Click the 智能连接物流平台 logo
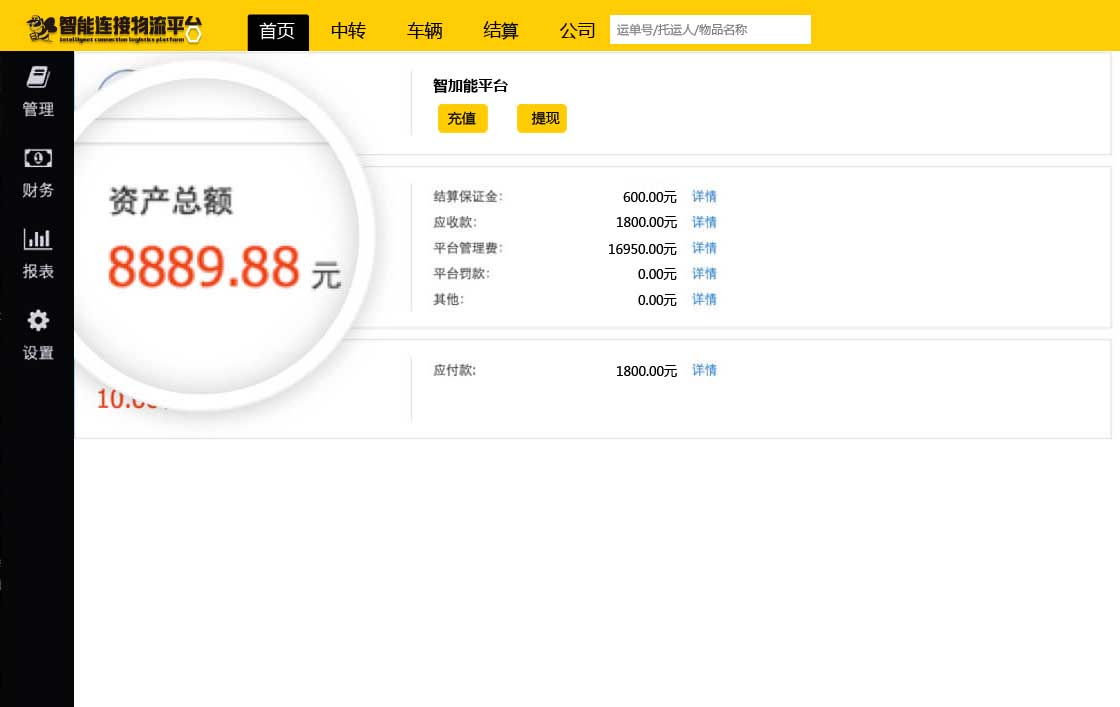This screenshot has width=1120, height=707. 115,30
